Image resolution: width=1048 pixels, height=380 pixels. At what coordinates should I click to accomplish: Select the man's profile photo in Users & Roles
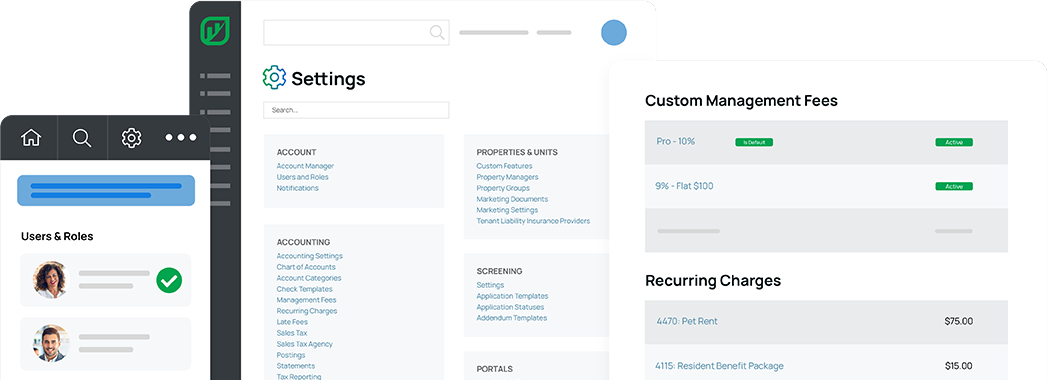coord(51,343)
